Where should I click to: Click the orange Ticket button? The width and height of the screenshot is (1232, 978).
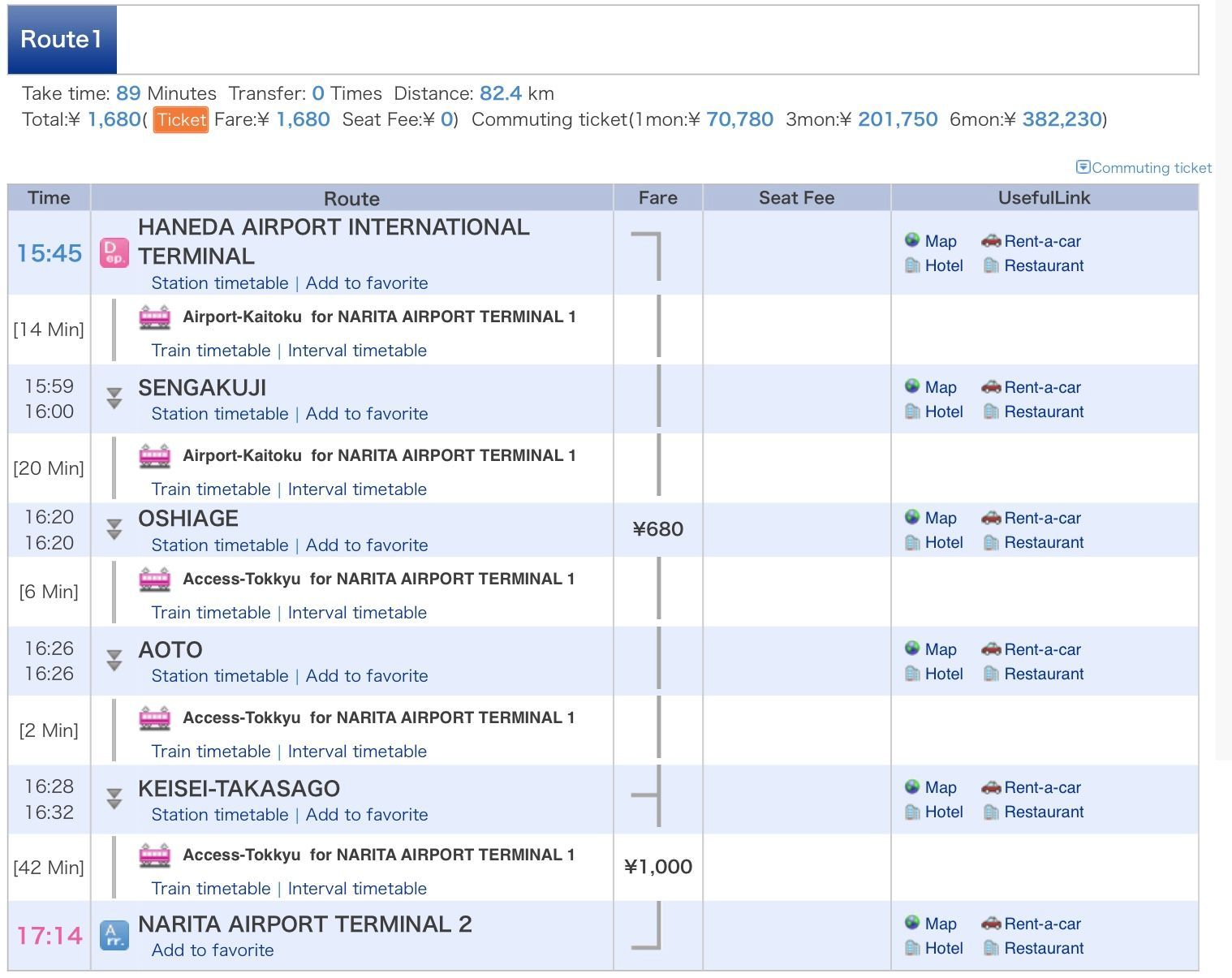point(181,120)
